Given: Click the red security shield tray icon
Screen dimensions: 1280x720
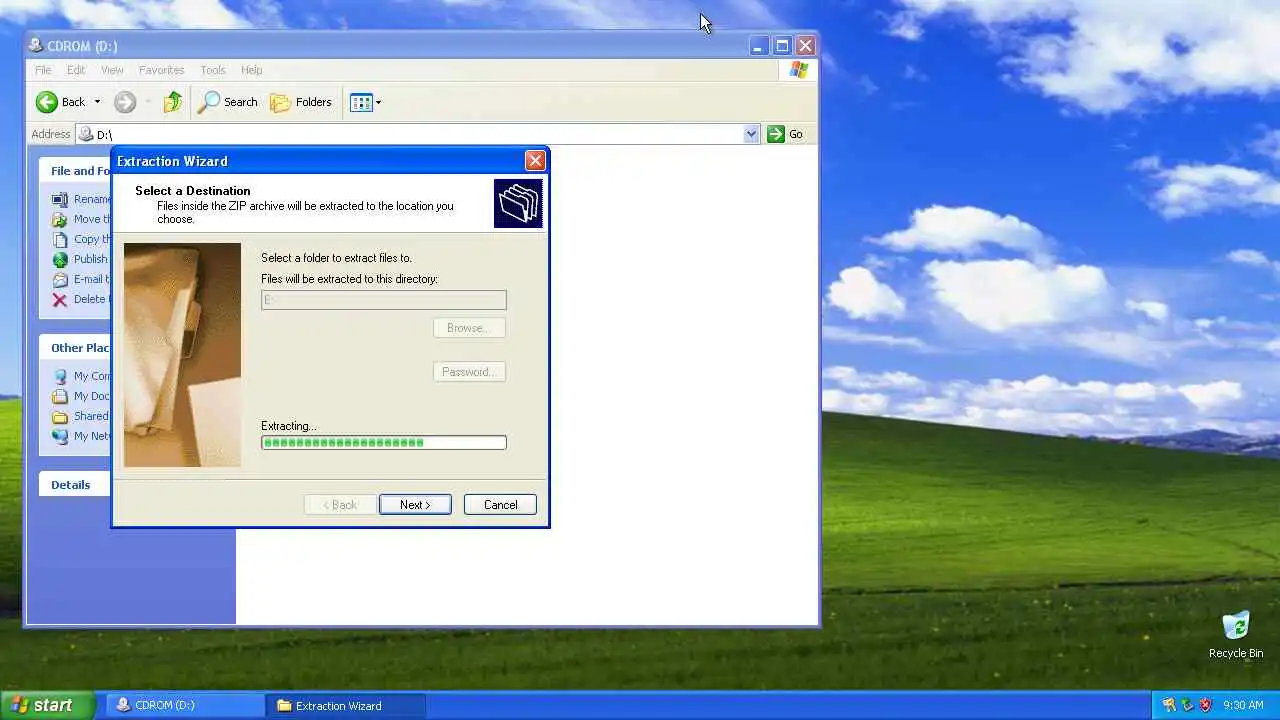Looking at the screenshot, I should click(x=1205, y=705).
